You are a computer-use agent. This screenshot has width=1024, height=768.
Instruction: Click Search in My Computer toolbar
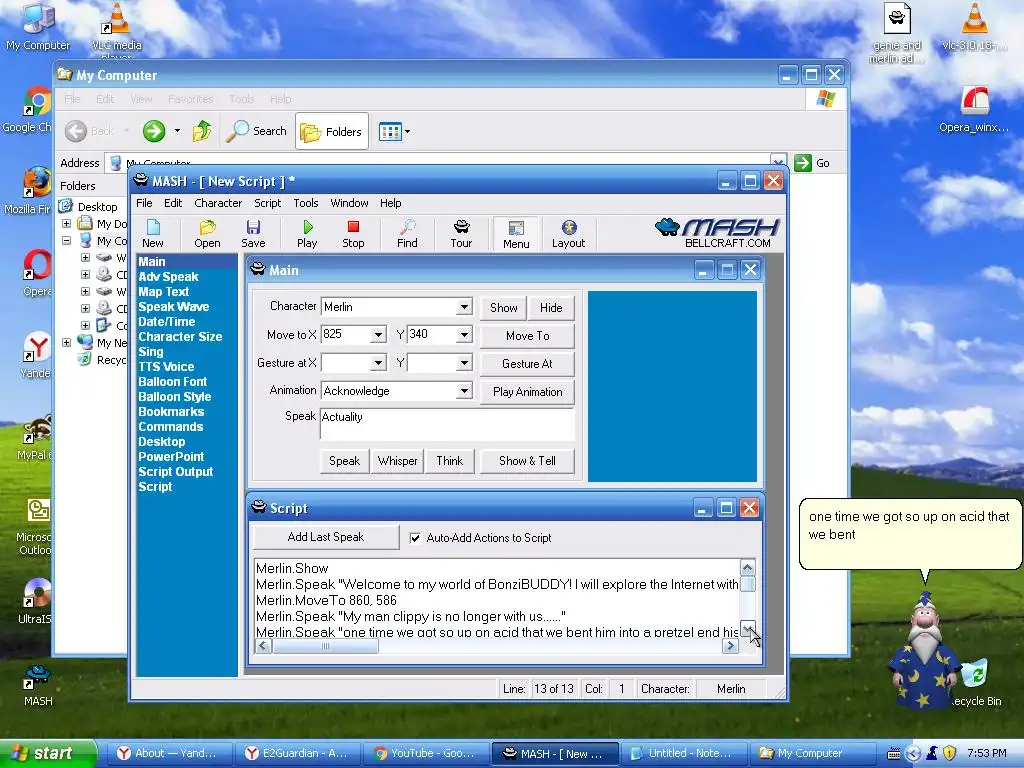(x=257, y=131)
